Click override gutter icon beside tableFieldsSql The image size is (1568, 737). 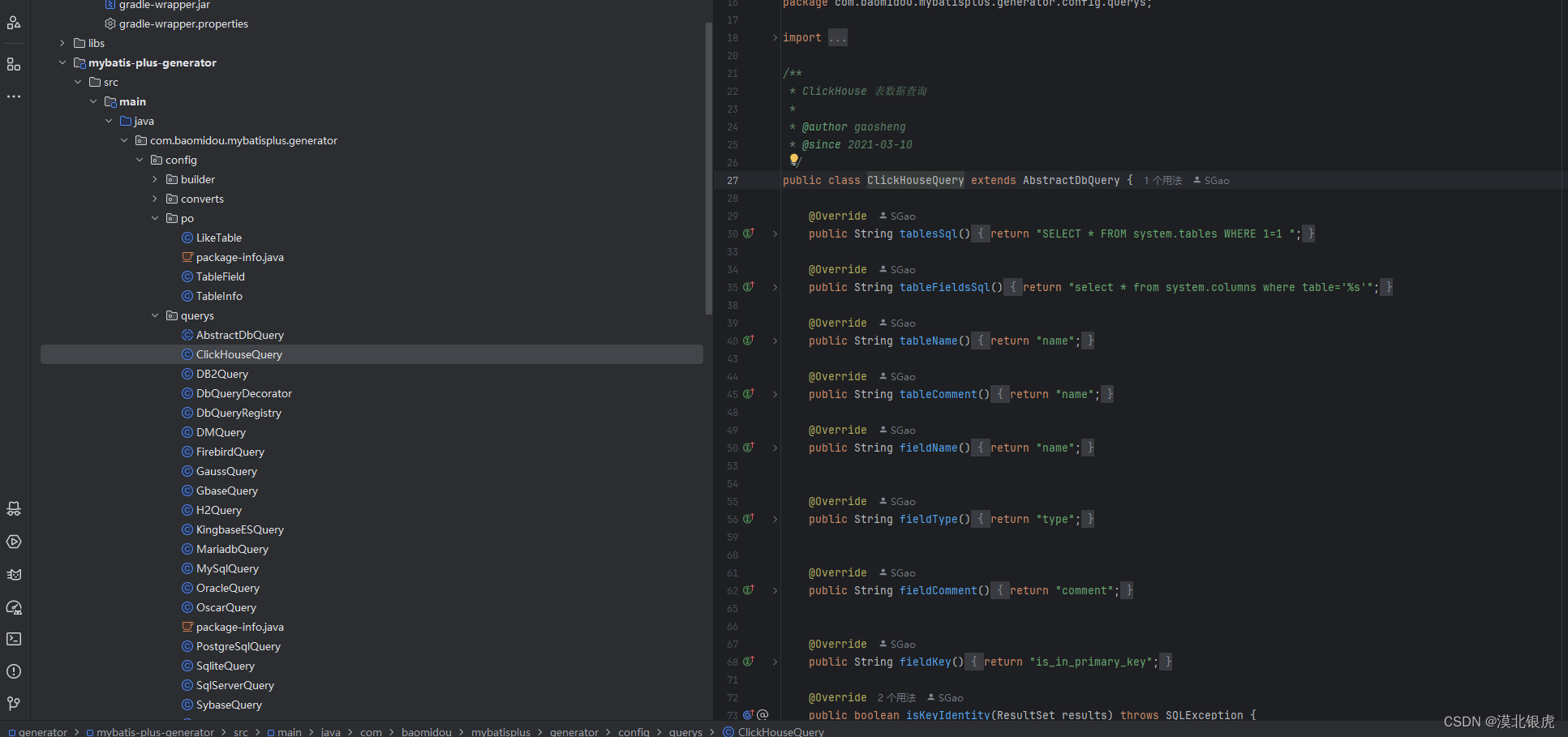(749, 287)
